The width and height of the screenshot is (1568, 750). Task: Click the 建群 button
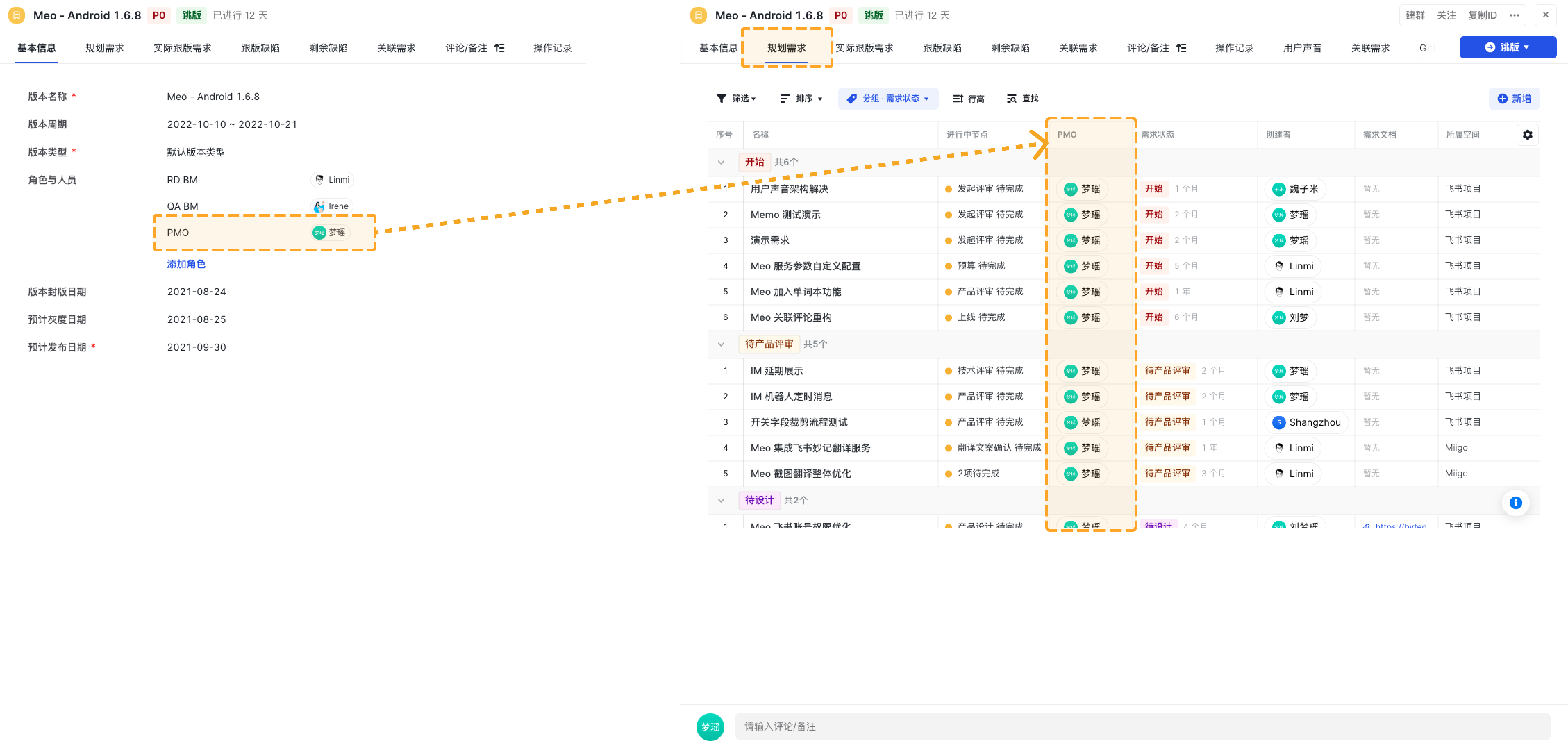(x=1415, y=15)
